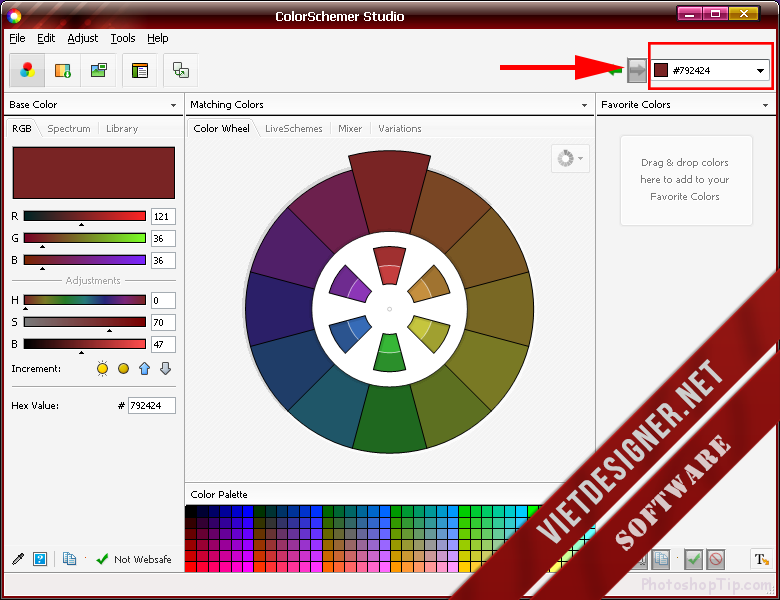Click the S saturation adjustment slider
The height and width of the screenshot is (600, 780).
85,322
